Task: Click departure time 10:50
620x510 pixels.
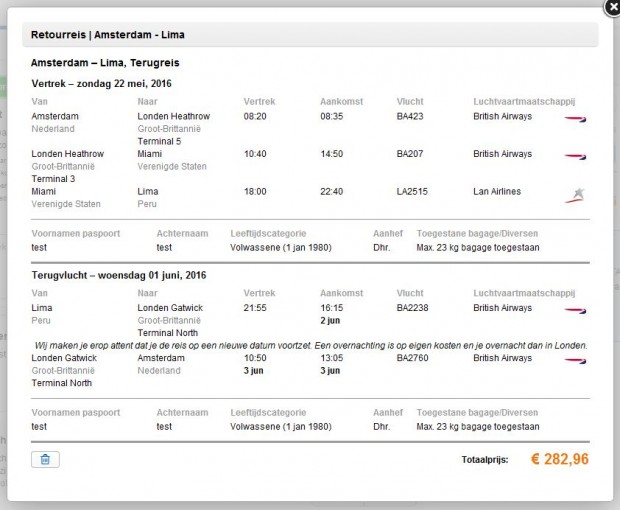Action: click(x=255, y=358)
